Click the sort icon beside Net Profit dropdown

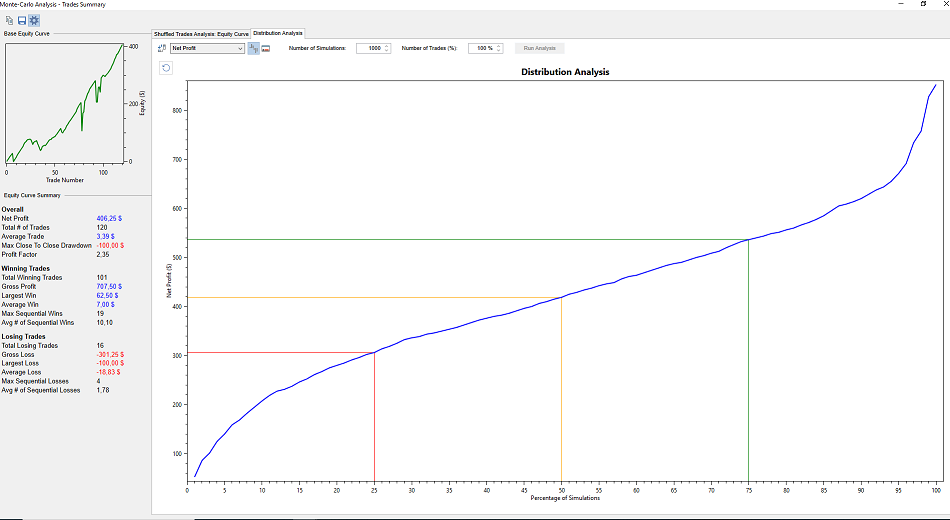coord(162,48)
